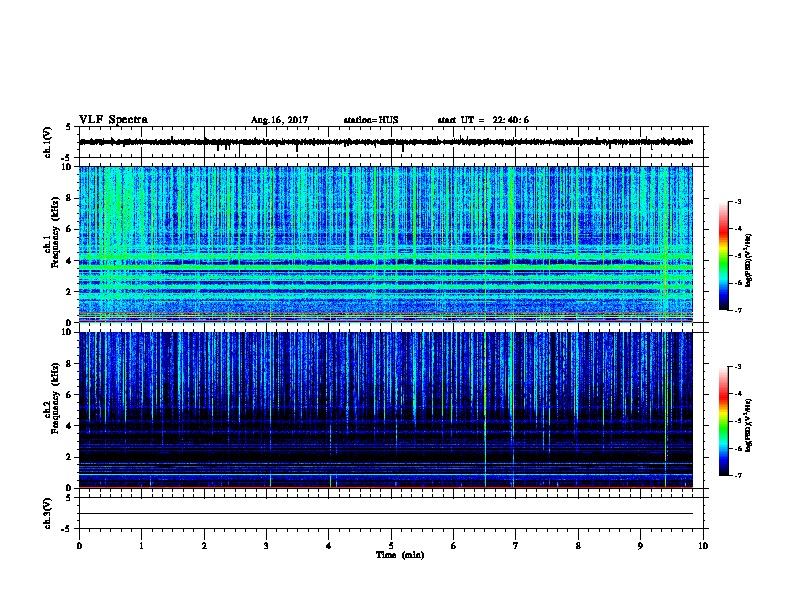Screen dimensions: 792x612
Task: Click the ch.2 spectrogram color bar
Action: coord(723,421)
